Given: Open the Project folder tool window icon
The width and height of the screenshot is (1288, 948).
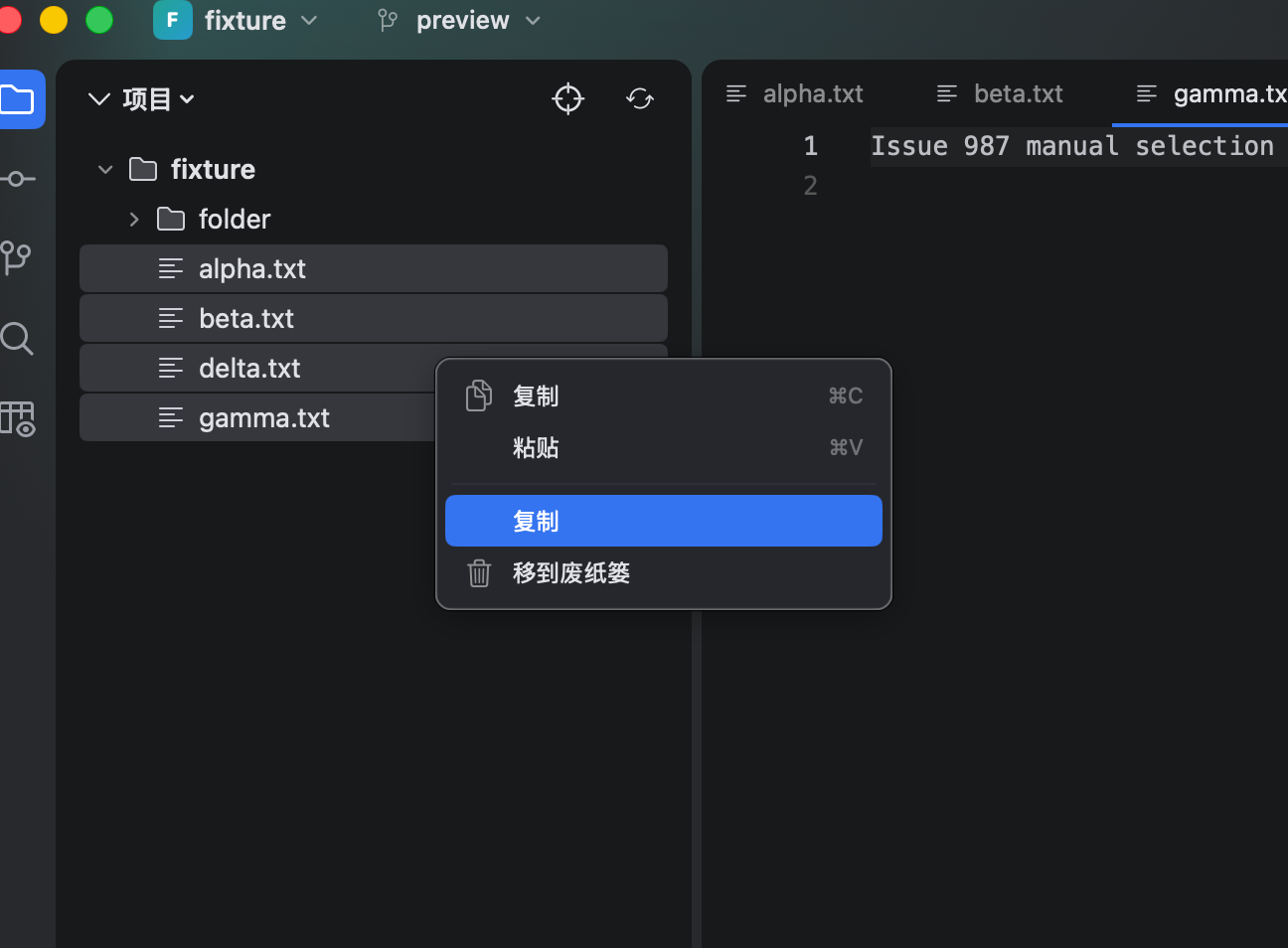Looking at the screenshot, I should (17, 99).
